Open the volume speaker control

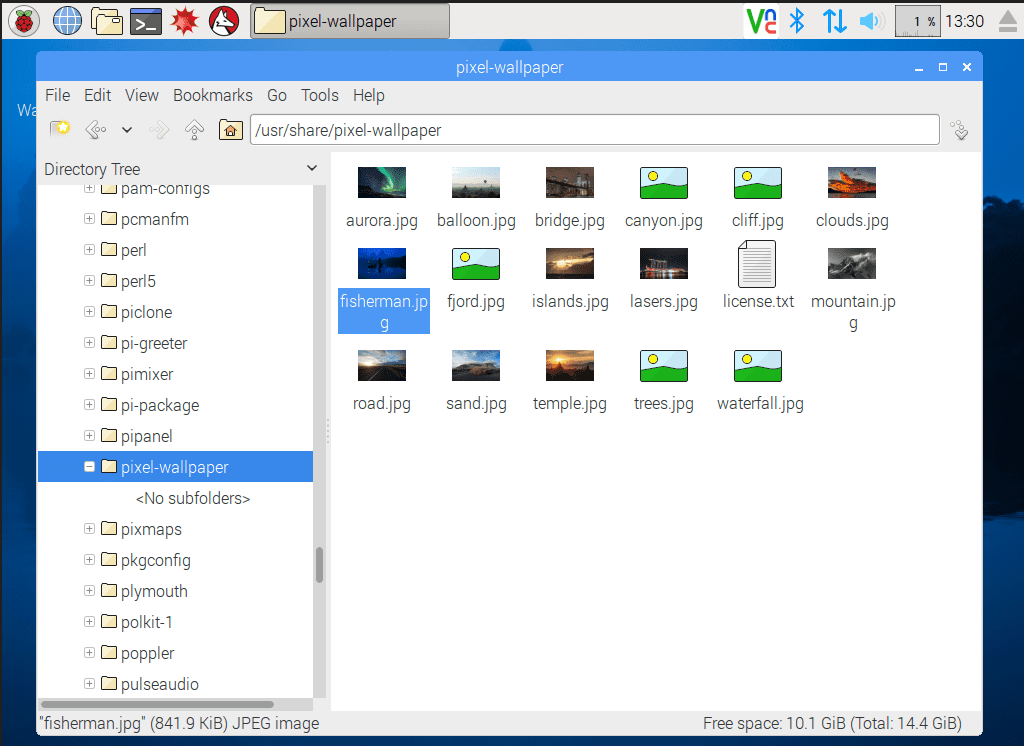pyautogui.click(x=870, y=21)
